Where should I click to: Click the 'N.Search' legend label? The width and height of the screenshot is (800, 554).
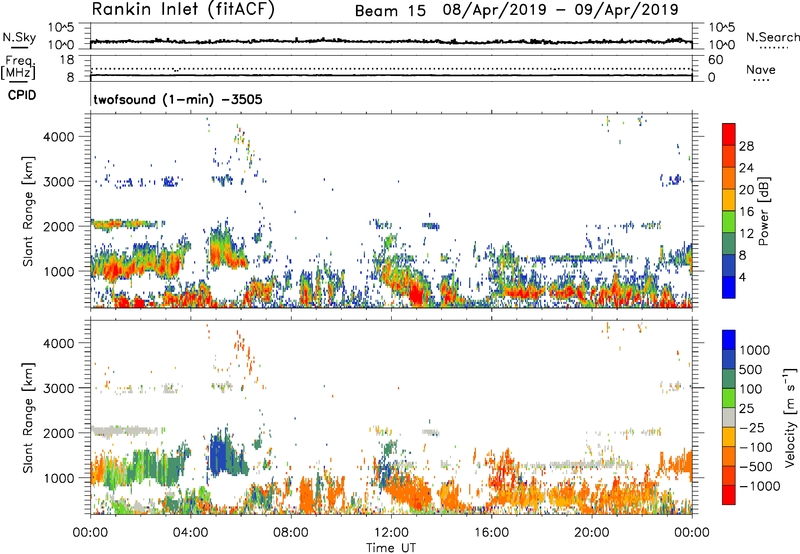[772, 37]
